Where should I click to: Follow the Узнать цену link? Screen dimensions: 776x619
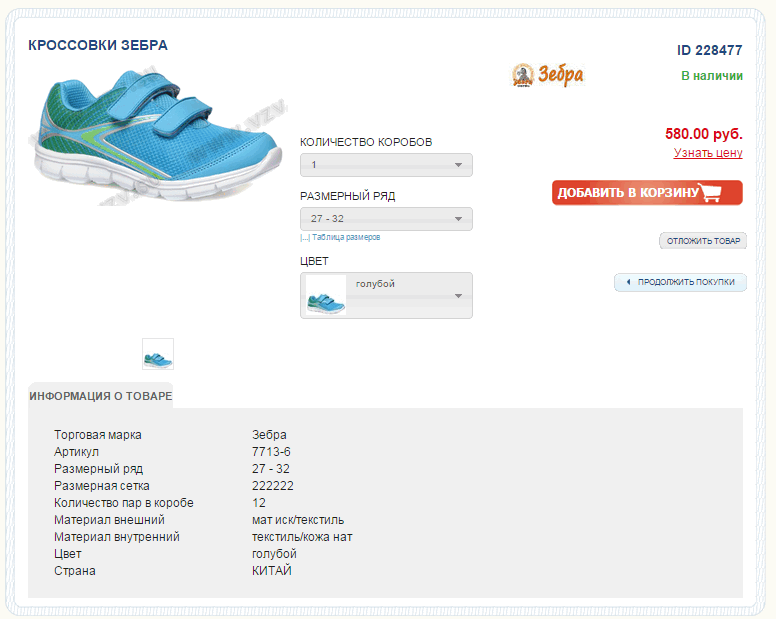pyautogui.click(x=708, y=153)
